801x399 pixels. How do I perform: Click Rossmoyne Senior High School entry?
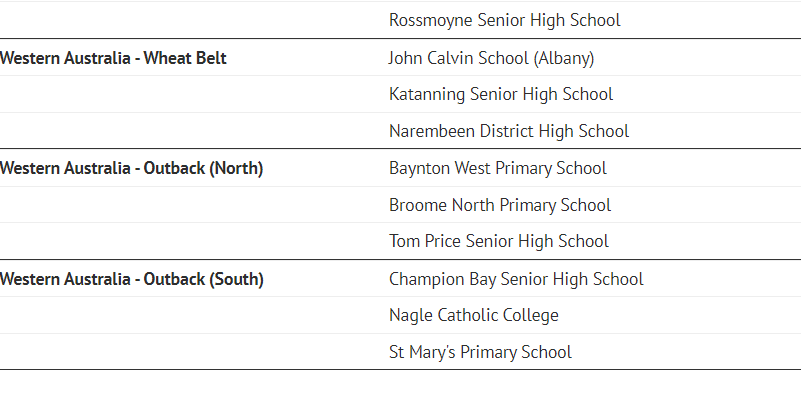pos(505,20)
